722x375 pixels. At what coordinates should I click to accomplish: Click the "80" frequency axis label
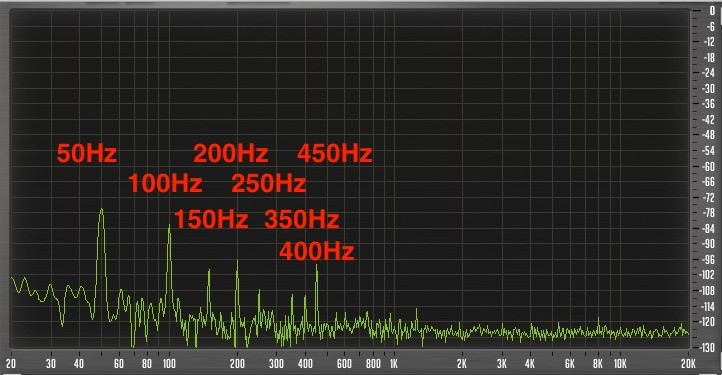click(147, 364)
